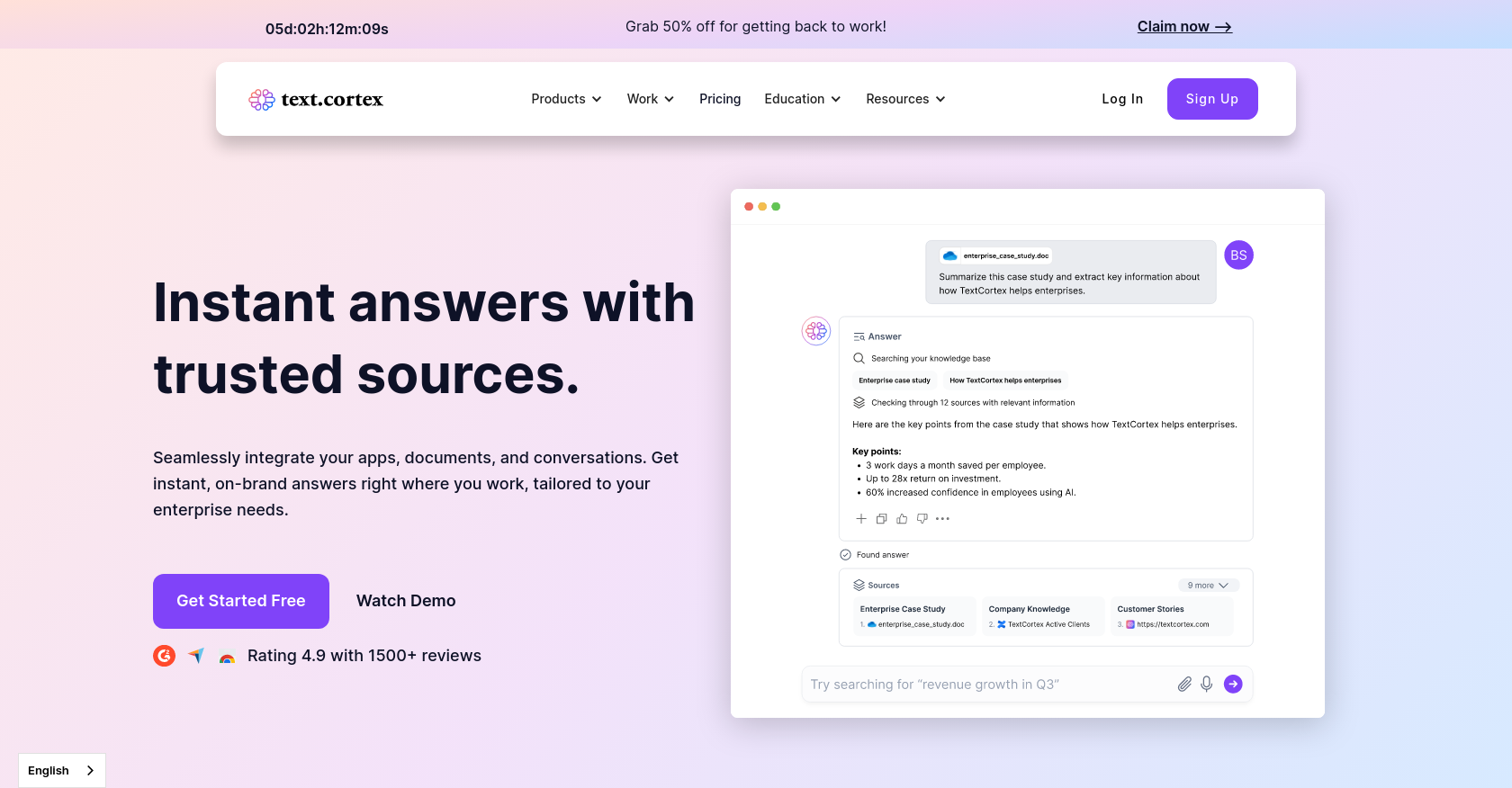Image resolution: width=1512 pixels, height=788 pixels.
Task: Click How TextCortex helps enterprises tag
Action: click(1005, 381)
